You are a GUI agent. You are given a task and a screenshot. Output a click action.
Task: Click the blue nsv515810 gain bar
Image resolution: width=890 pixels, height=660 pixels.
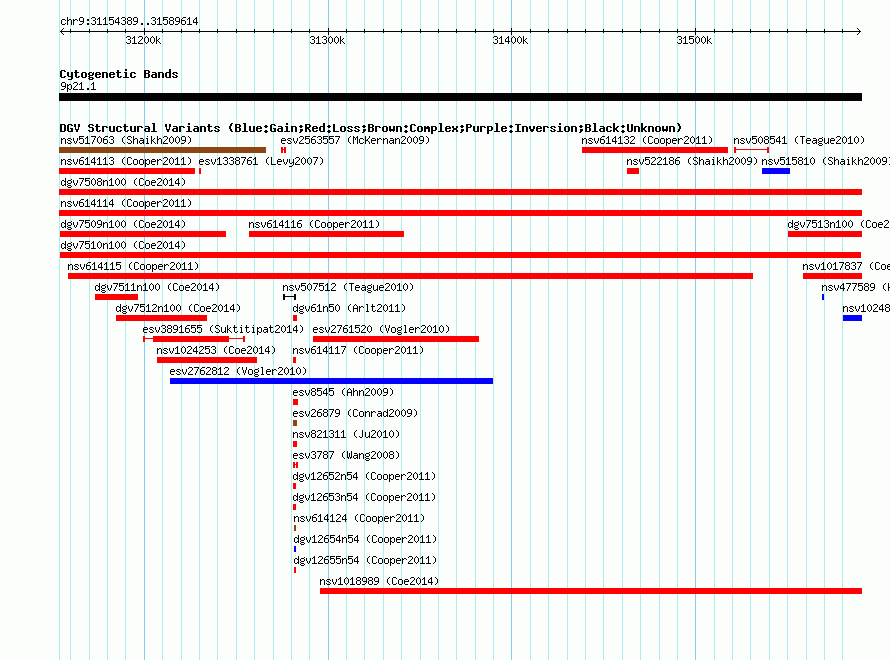point(775,171)
